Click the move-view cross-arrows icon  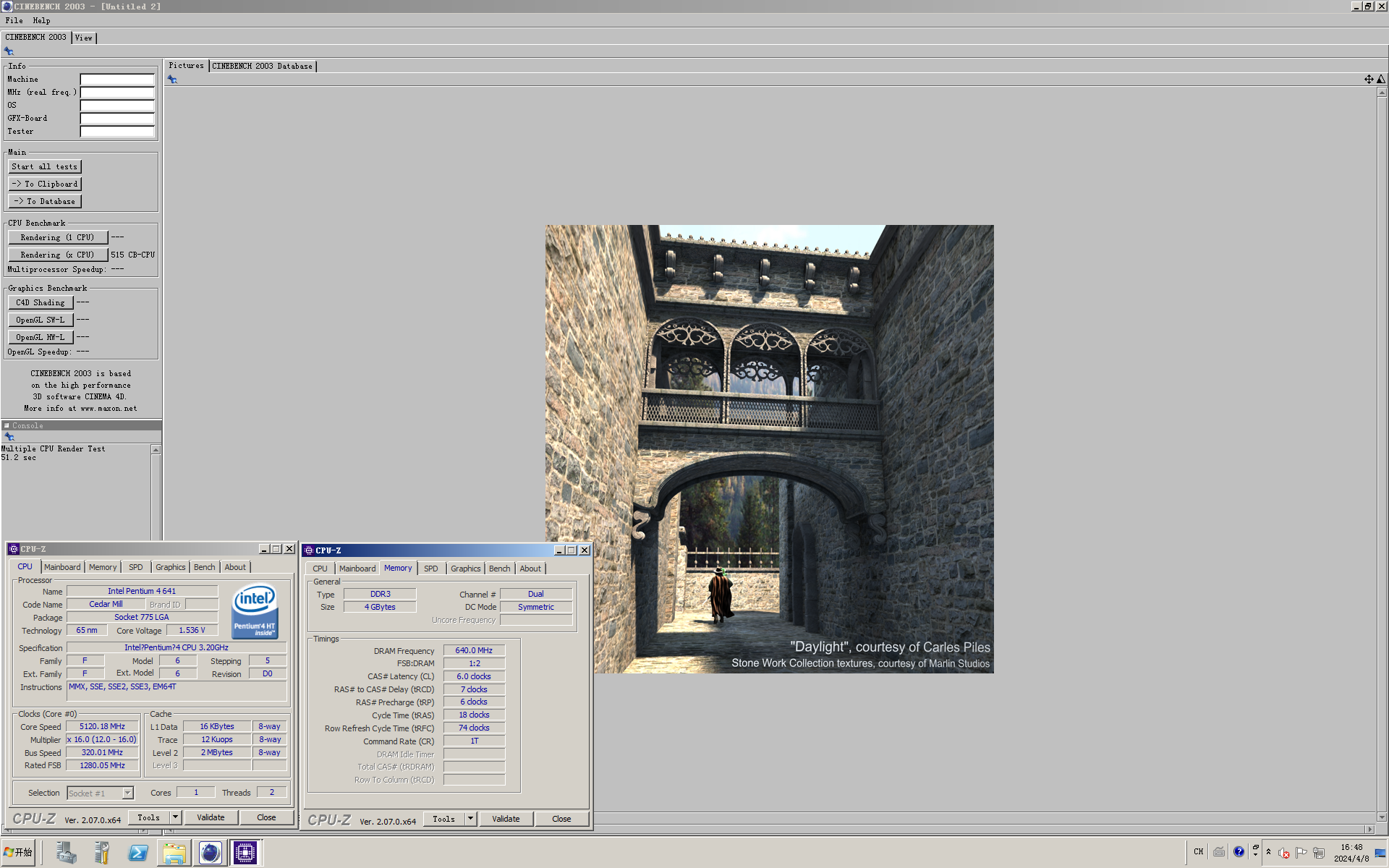click(1369, 80)
